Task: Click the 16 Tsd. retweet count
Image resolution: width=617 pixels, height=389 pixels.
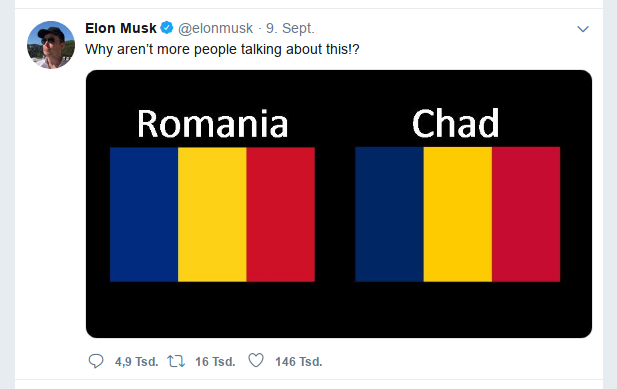Action: click(215, 361)
